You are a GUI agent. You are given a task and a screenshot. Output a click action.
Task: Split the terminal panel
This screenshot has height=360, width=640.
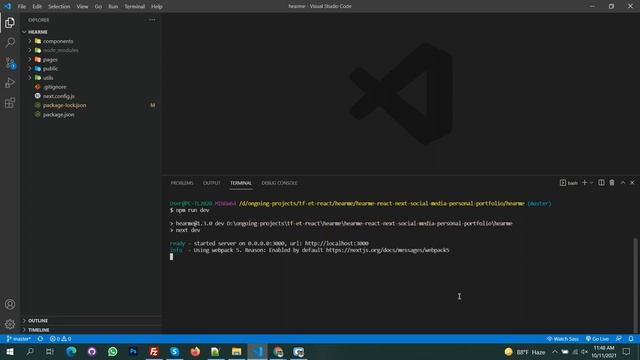(x=601, y=183)
